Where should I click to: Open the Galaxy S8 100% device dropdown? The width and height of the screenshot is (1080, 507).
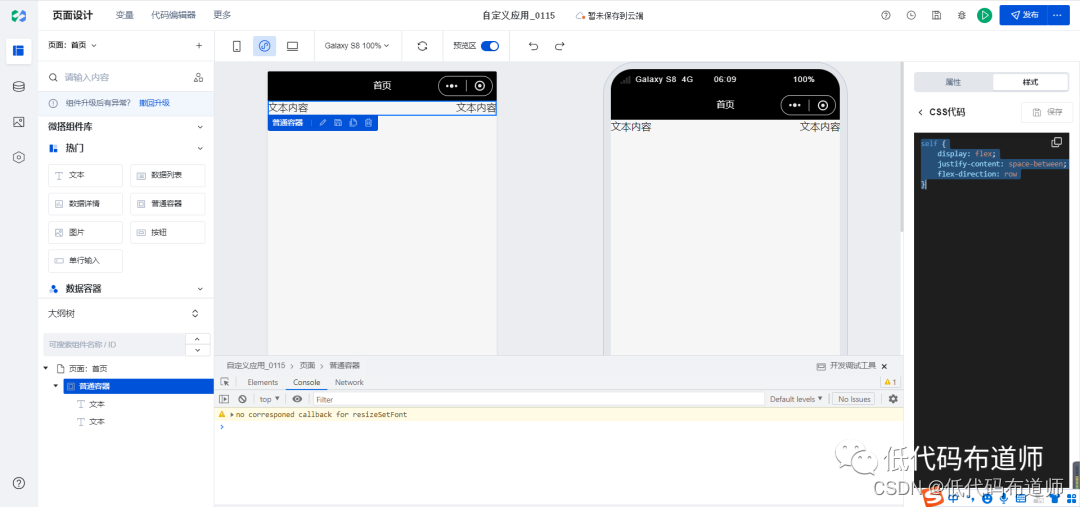[357, 46]
